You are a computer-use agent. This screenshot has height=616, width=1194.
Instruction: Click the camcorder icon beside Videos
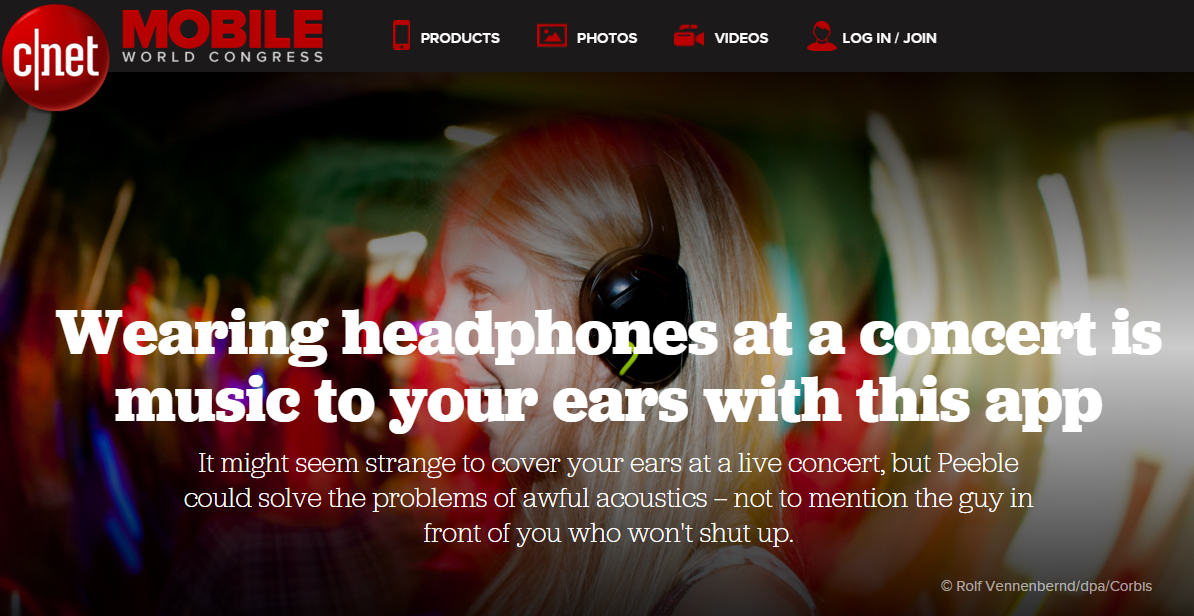(689, 36)
